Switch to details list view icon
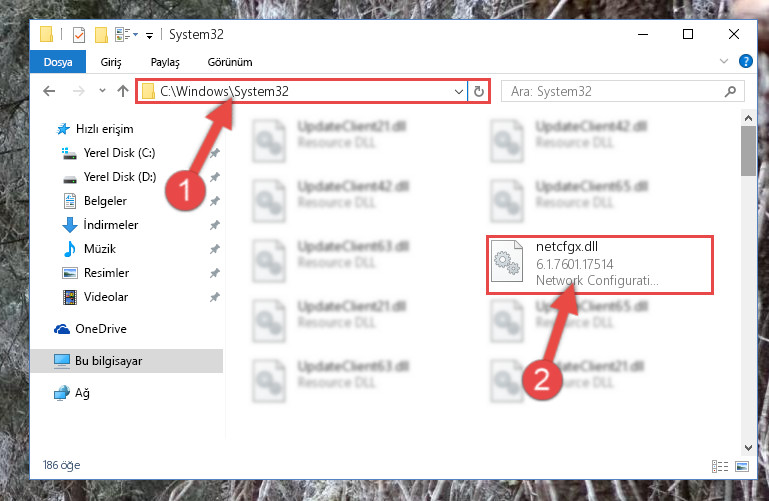The height and width of the screenshot is (501, 769). click(x=720, y=466)
